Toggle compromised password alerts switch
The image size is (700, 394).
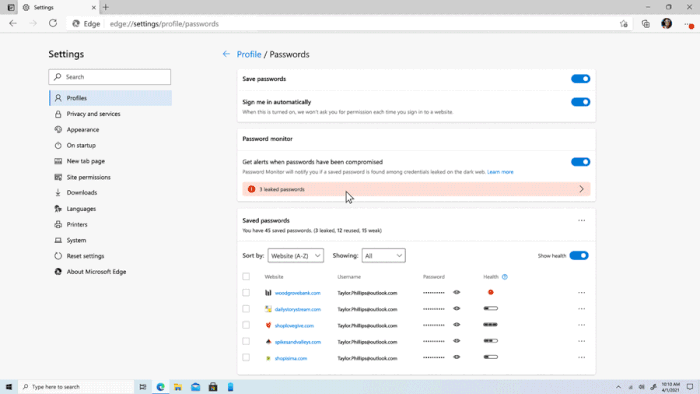[x=580, y=162]
